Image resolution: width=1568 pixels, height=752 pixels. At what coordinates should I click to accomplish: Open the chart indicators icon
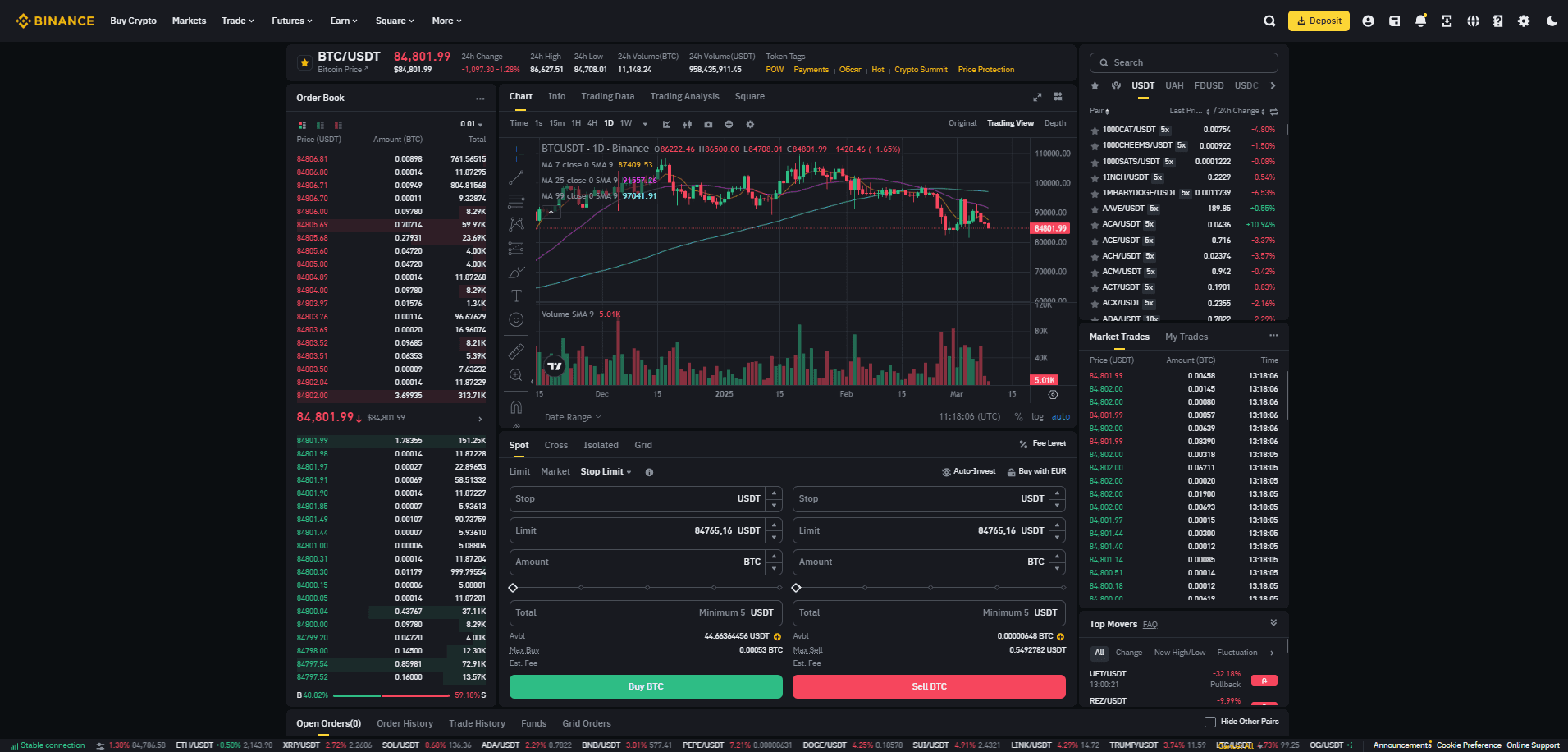[x=666, y=124]
